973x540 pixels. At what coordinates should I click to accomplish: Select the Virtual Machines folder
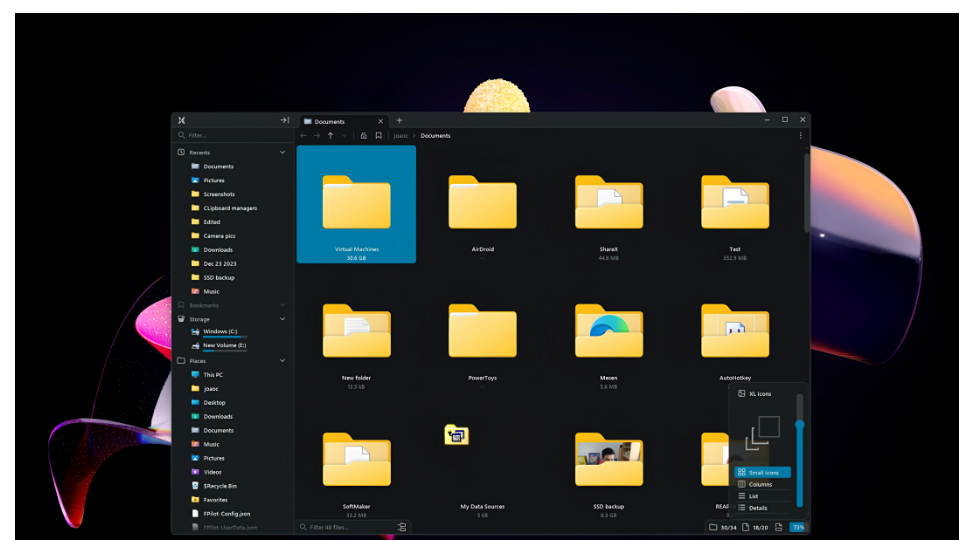356,204
